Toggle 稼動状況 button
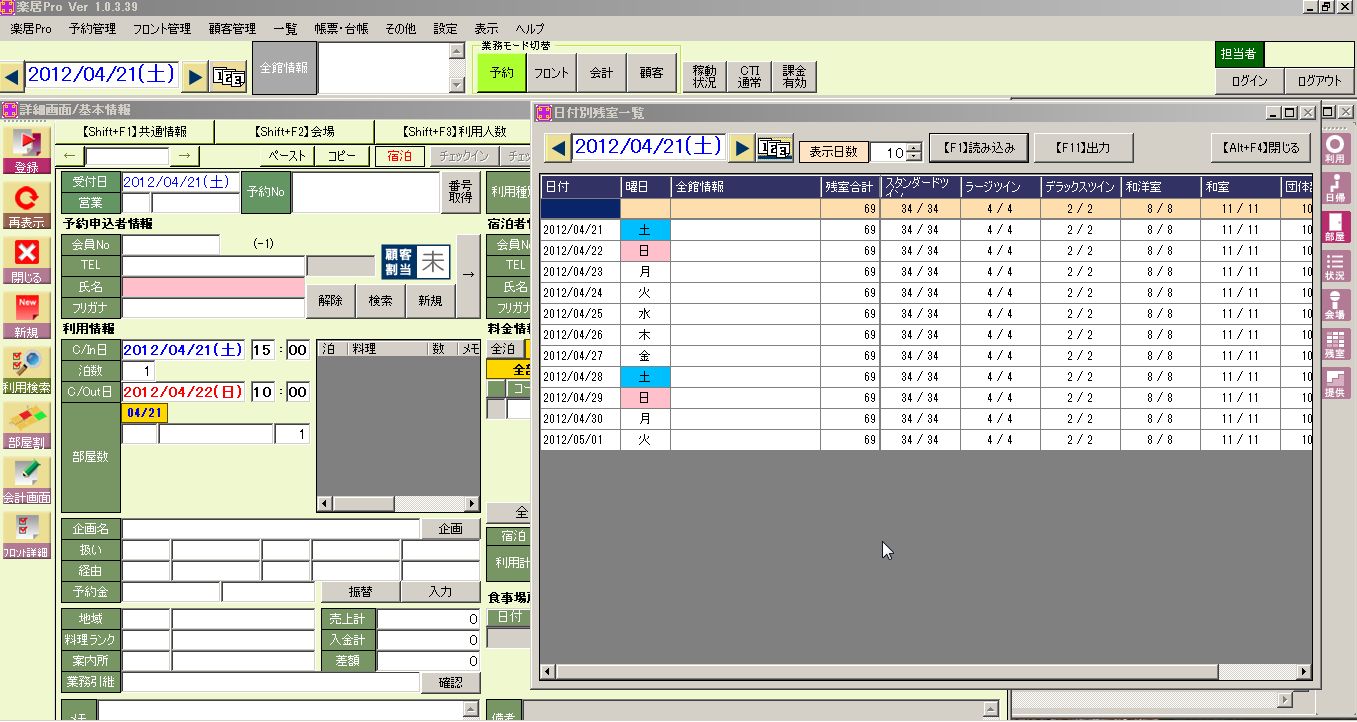The image size is (1357, 722). [x=705, y=76]
